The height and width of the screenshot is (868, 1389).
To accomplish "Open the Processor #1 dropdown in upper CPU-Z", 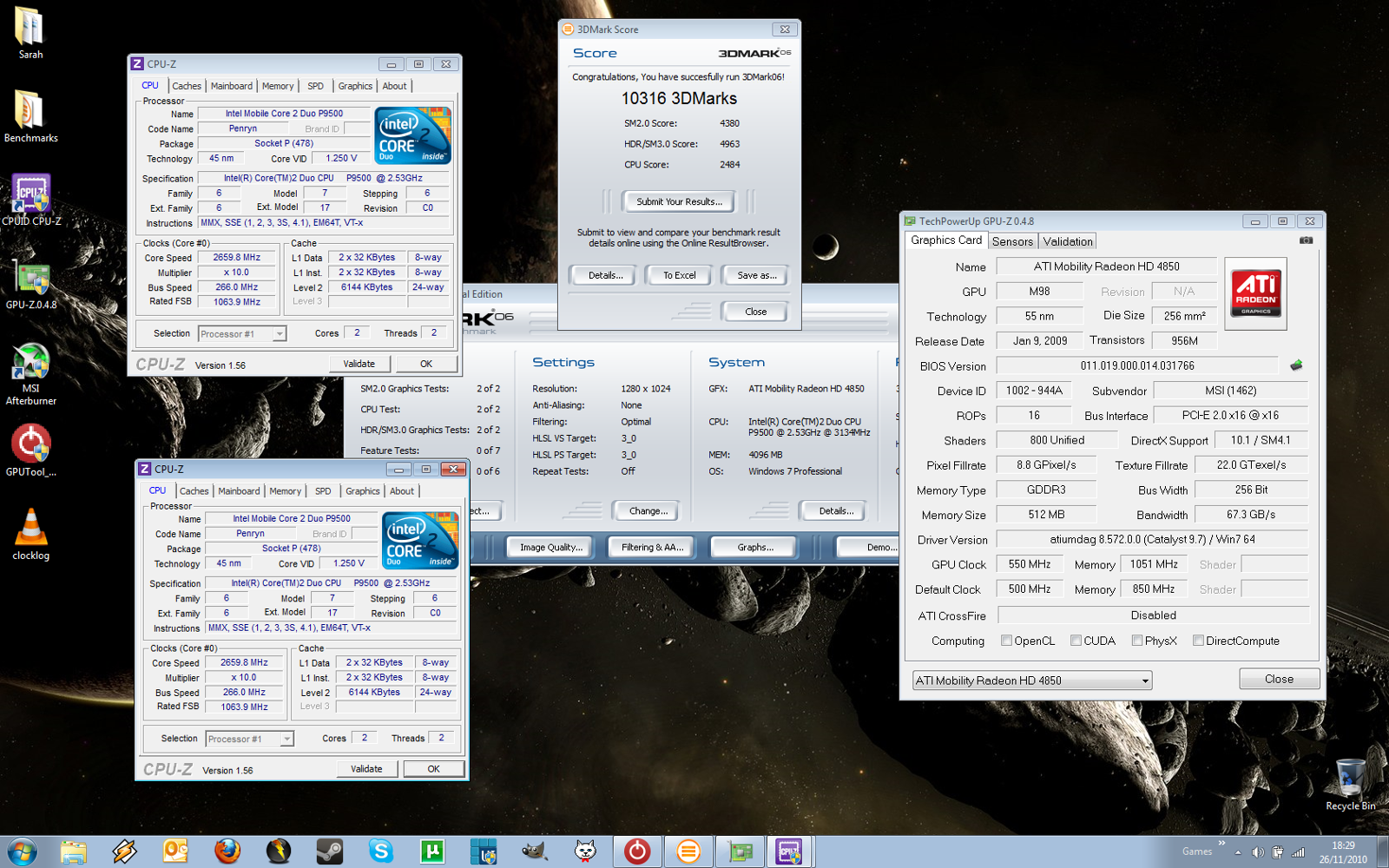I will click(x=242, y=333).
